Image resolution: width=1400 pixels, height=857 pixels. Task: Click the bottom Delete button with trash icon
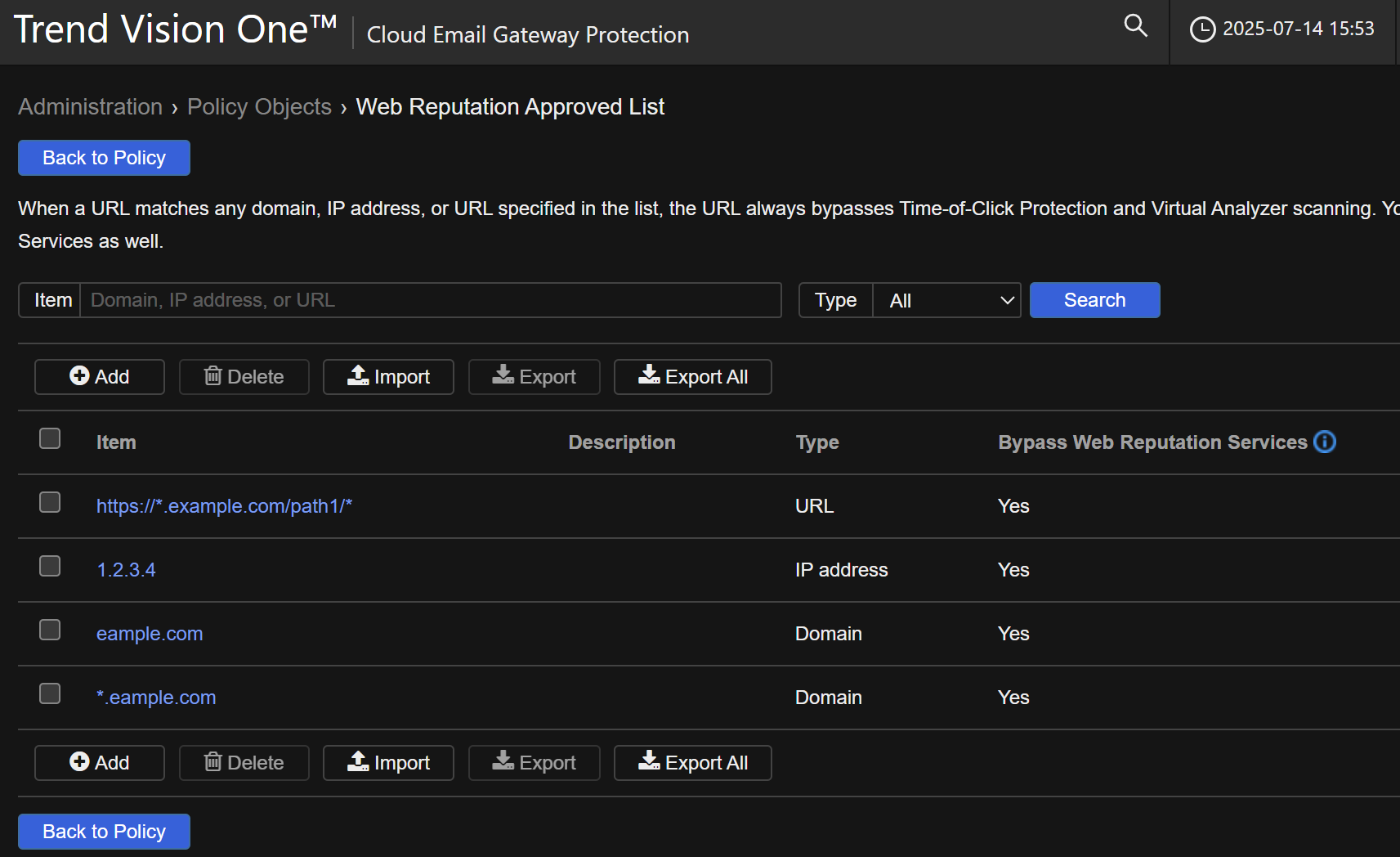coord(244,763)
